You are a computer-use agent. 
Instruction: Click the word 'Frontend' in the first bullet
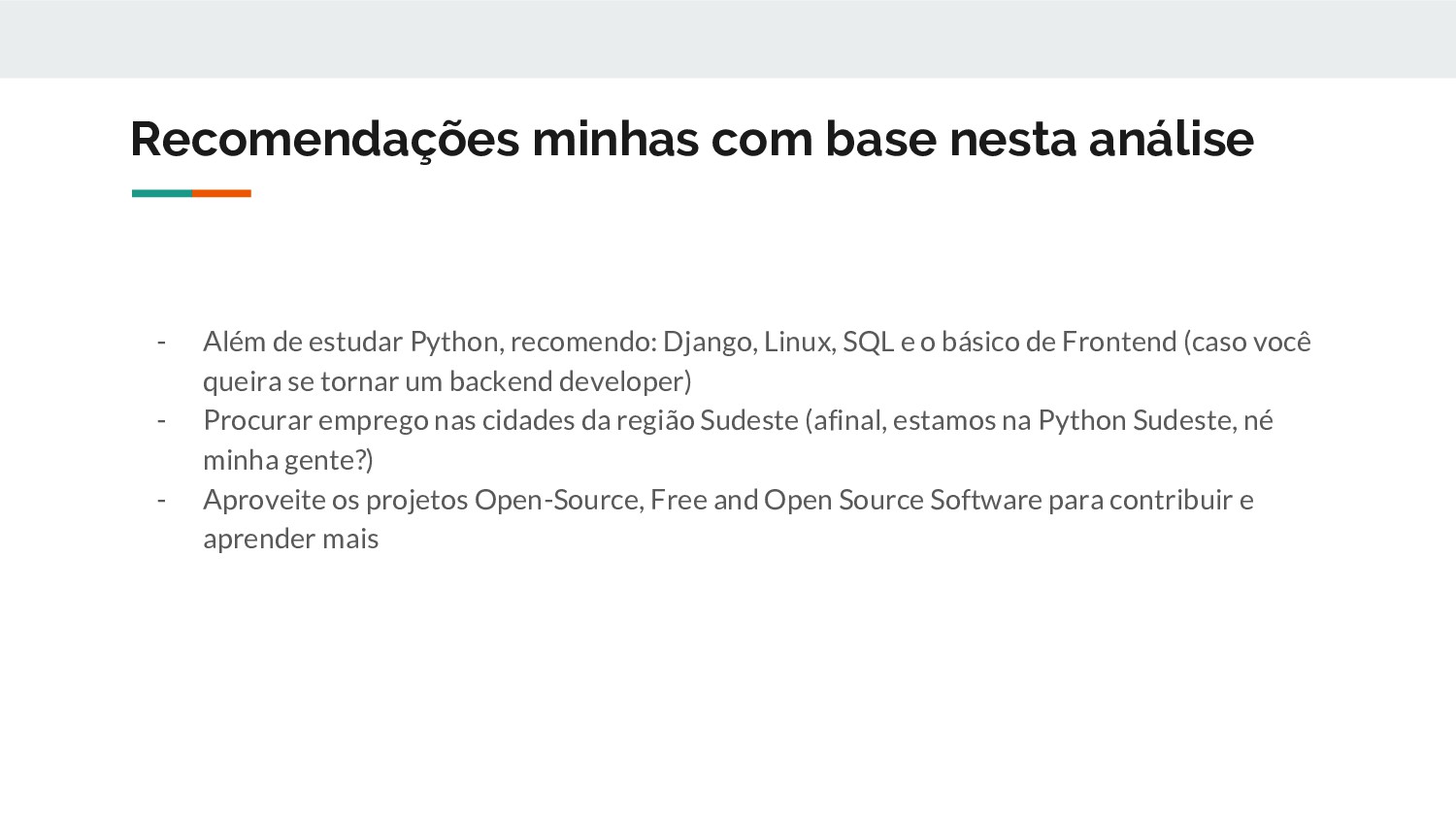pos(1119,342)
